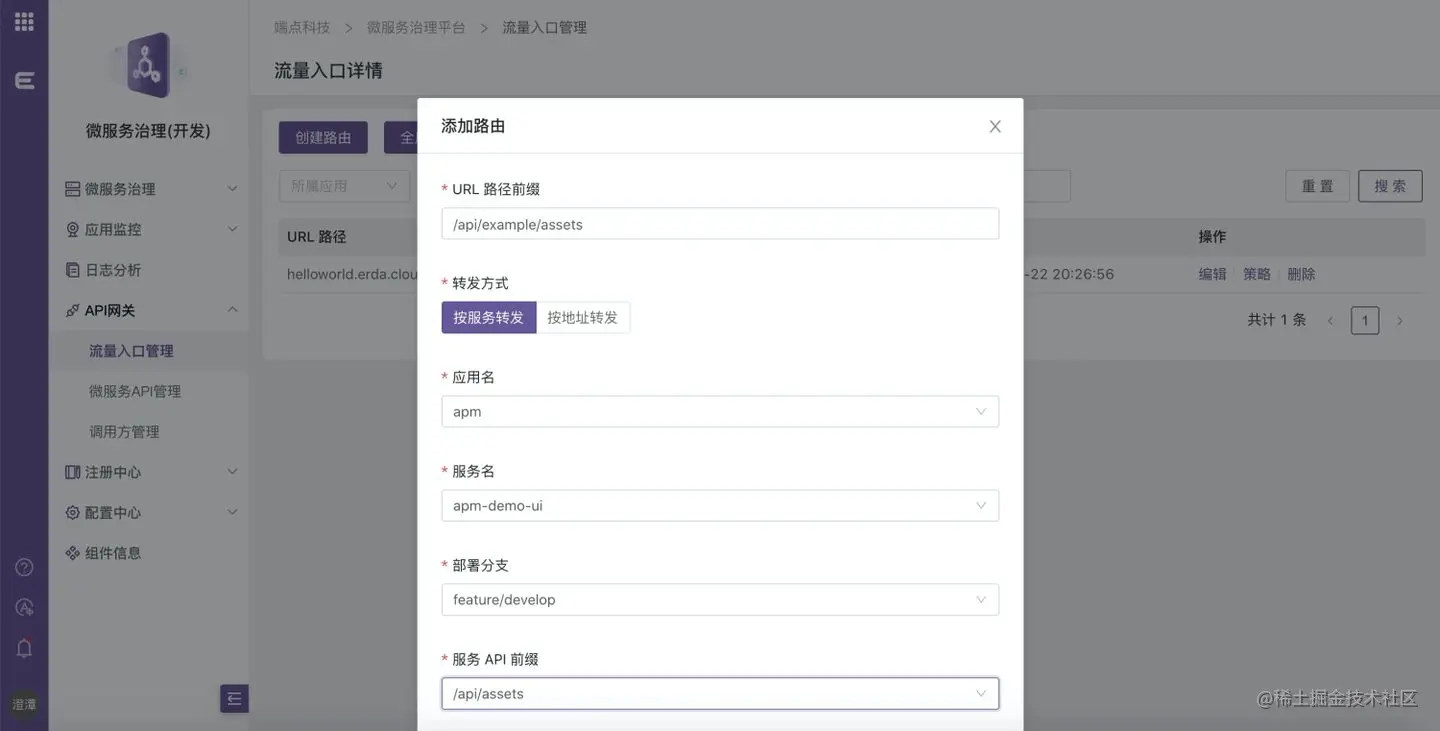Click 删除 in the helloworld row

[x=1301, y=274]
